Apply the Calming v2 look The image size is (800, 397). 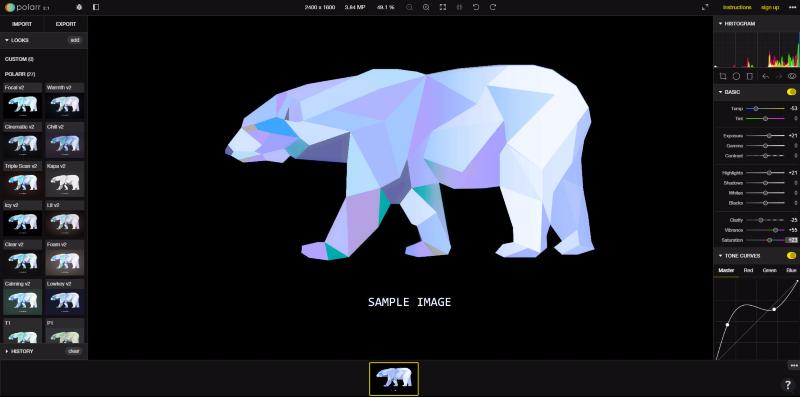click(x=22, y=297)
